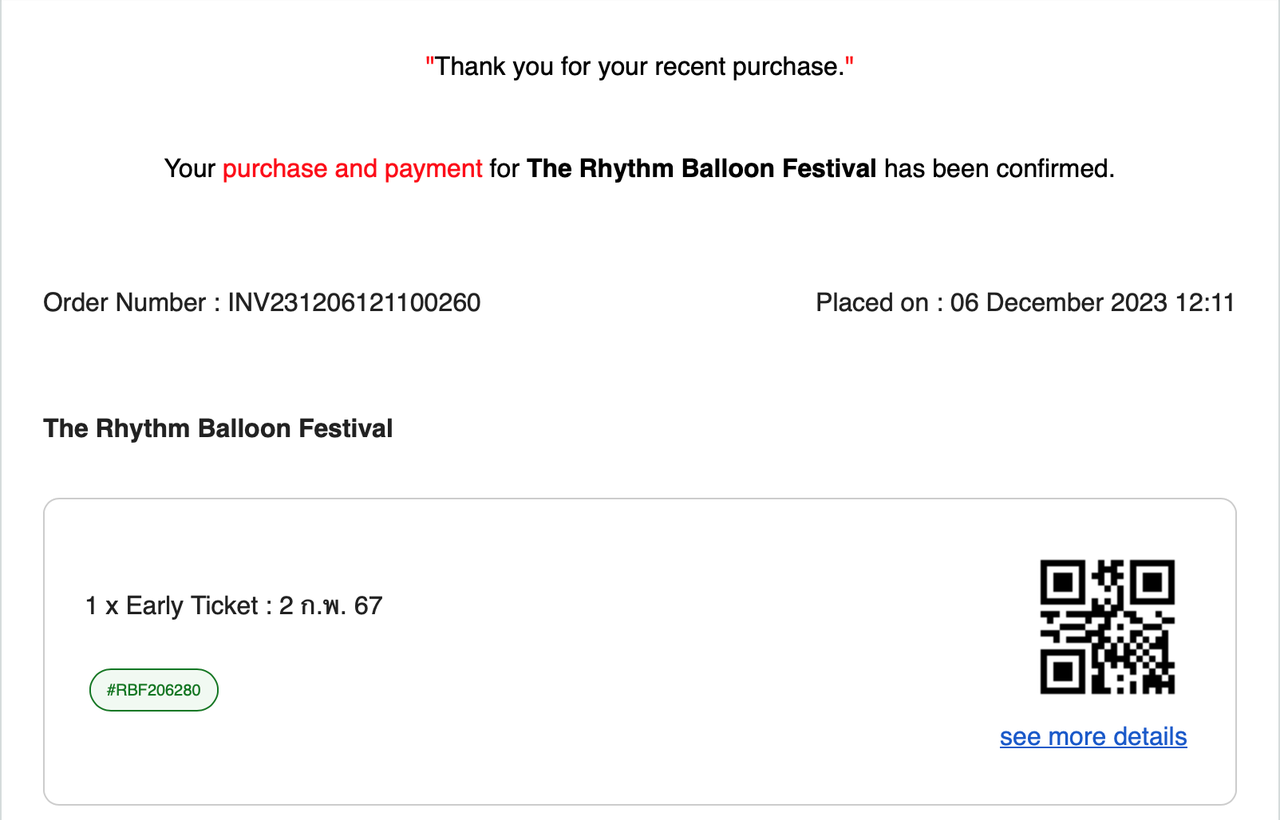Screen dimensions: 1280x820
Task: Click the ticket QR code image
Action: 1107,627
